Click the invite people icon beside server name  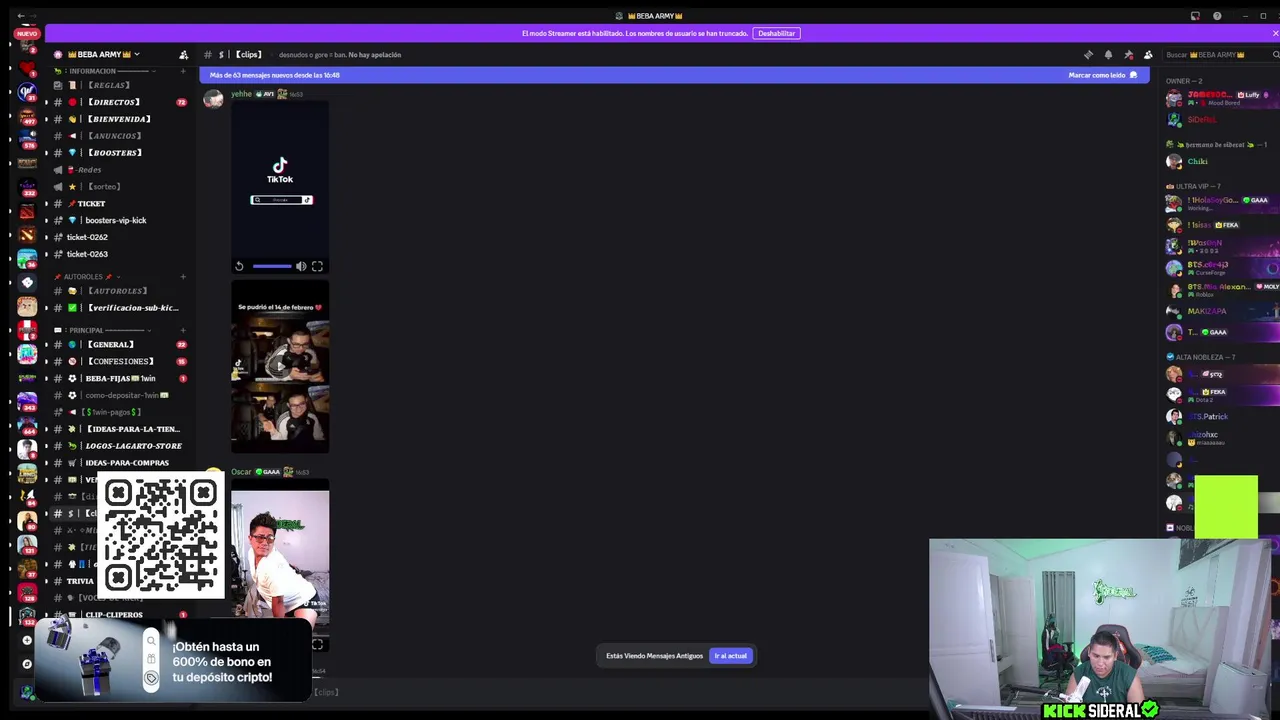[x=183, y=55]
